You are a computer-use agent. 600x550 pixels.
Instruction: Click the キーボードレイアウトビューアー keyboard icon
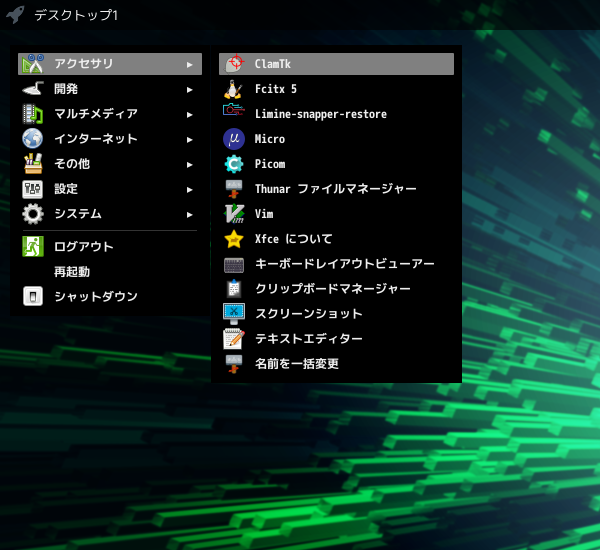point(234,265)
